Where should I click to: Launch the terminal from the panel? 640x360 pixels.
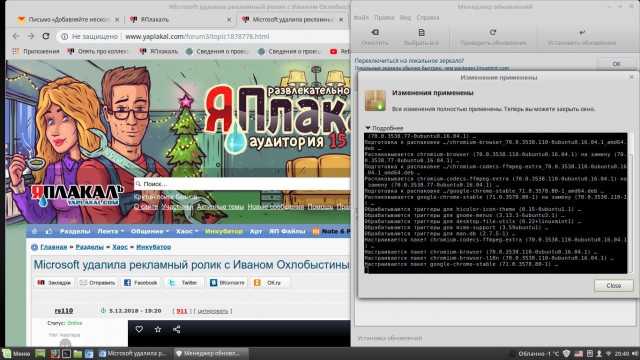pos(67,353)
